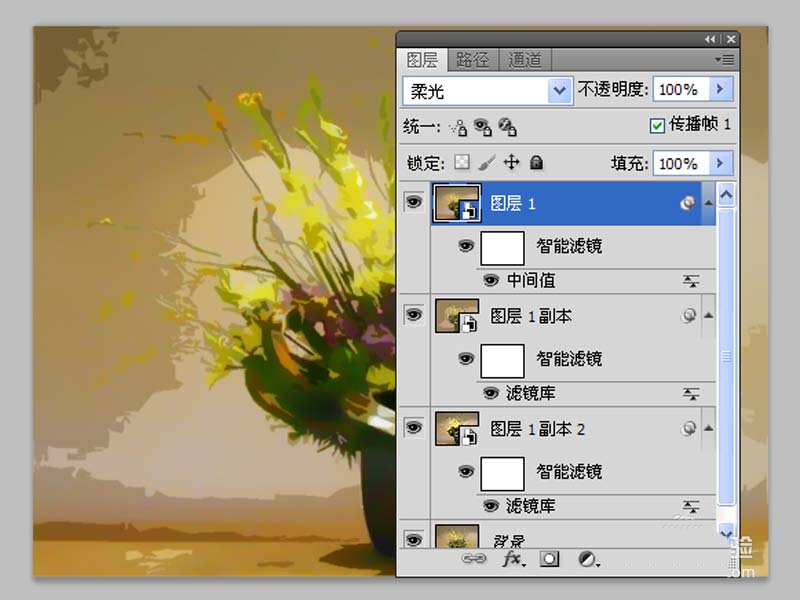
Task: Open the layers panel options menu
Action: pyautogui.click(x=725, y=60)
